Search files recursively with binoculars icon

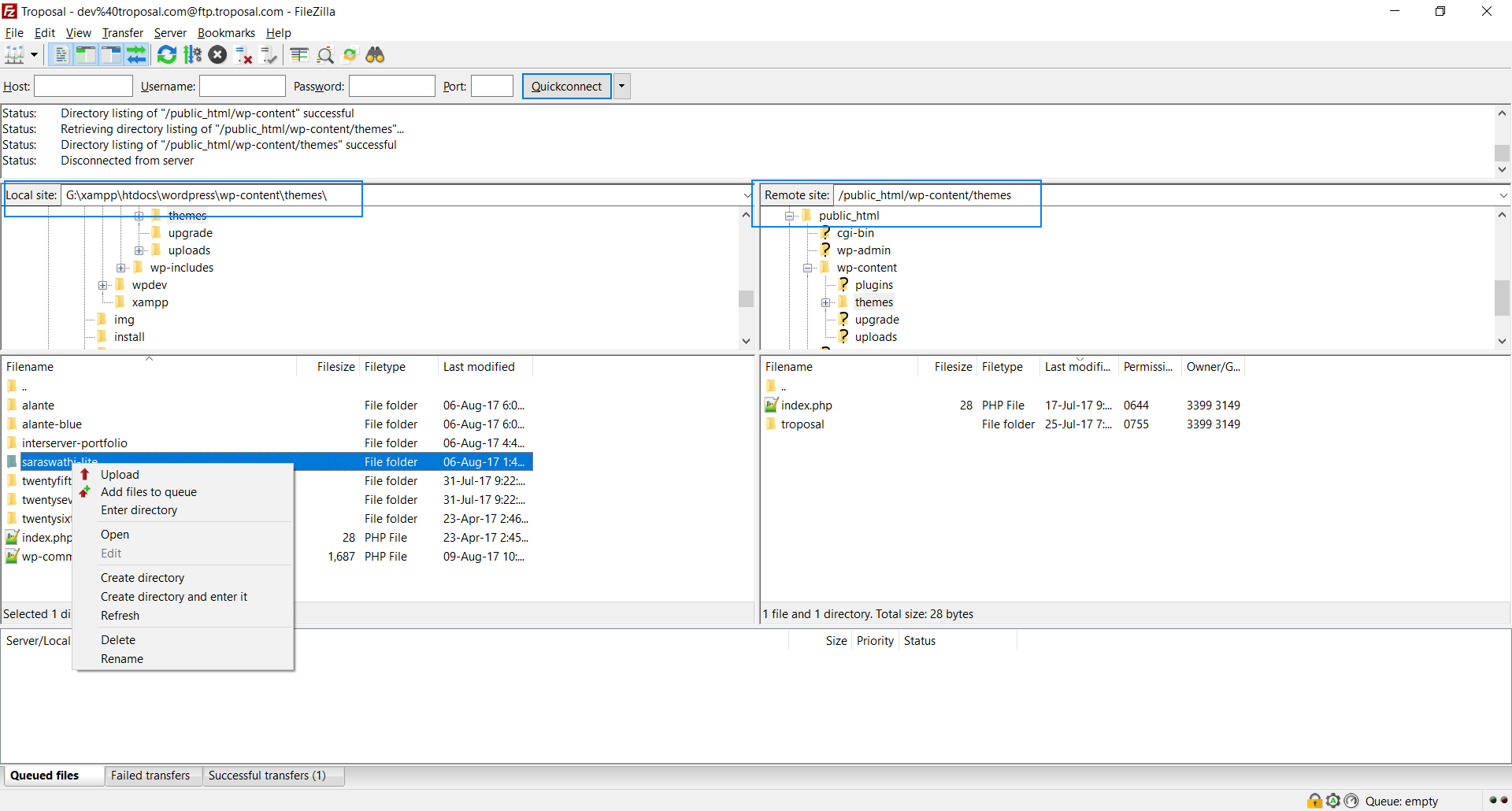pyautogui.click(x=376, y=54)
